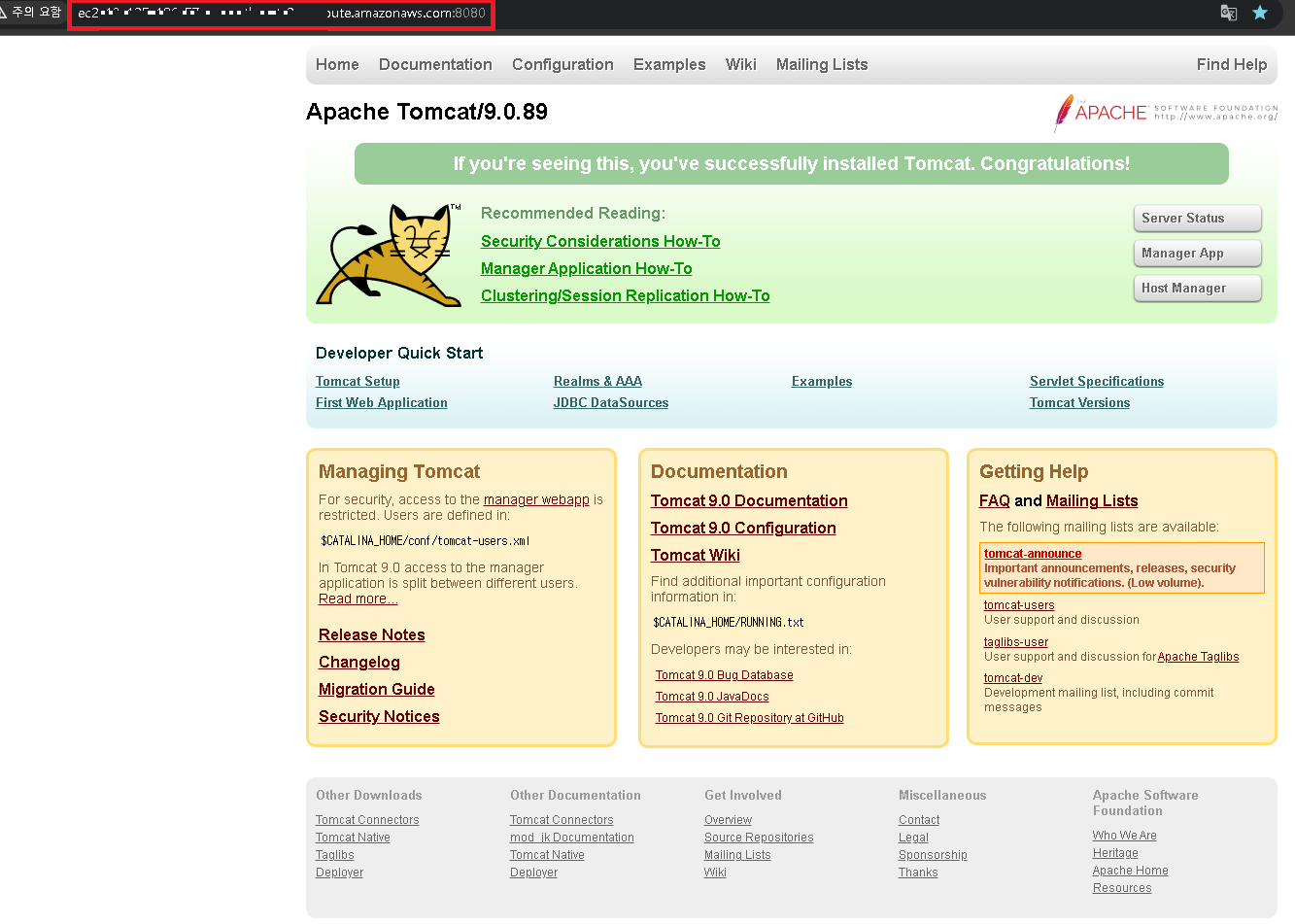The height and width of the screenshot is (924, 1295).
Task: Click the Read more... link
Action: coord(358,599)
